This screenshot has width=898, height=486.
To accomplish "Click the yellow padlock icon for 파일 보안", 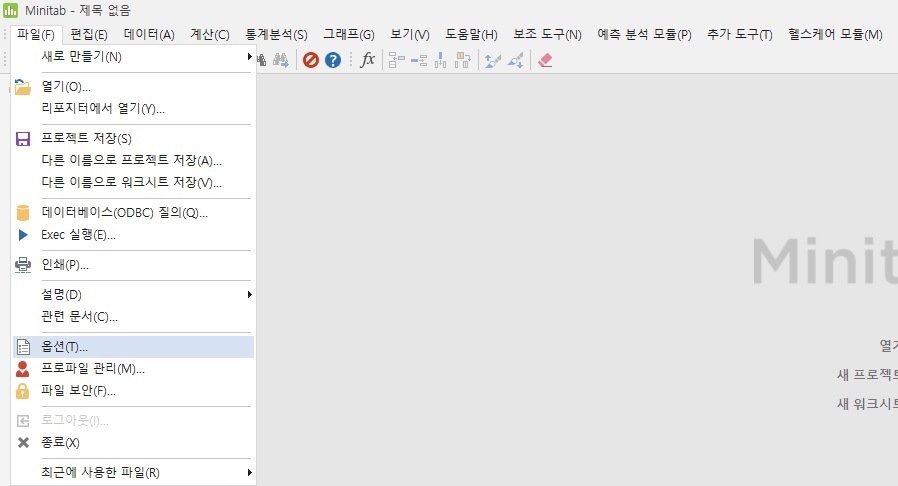I will (22, 391).
